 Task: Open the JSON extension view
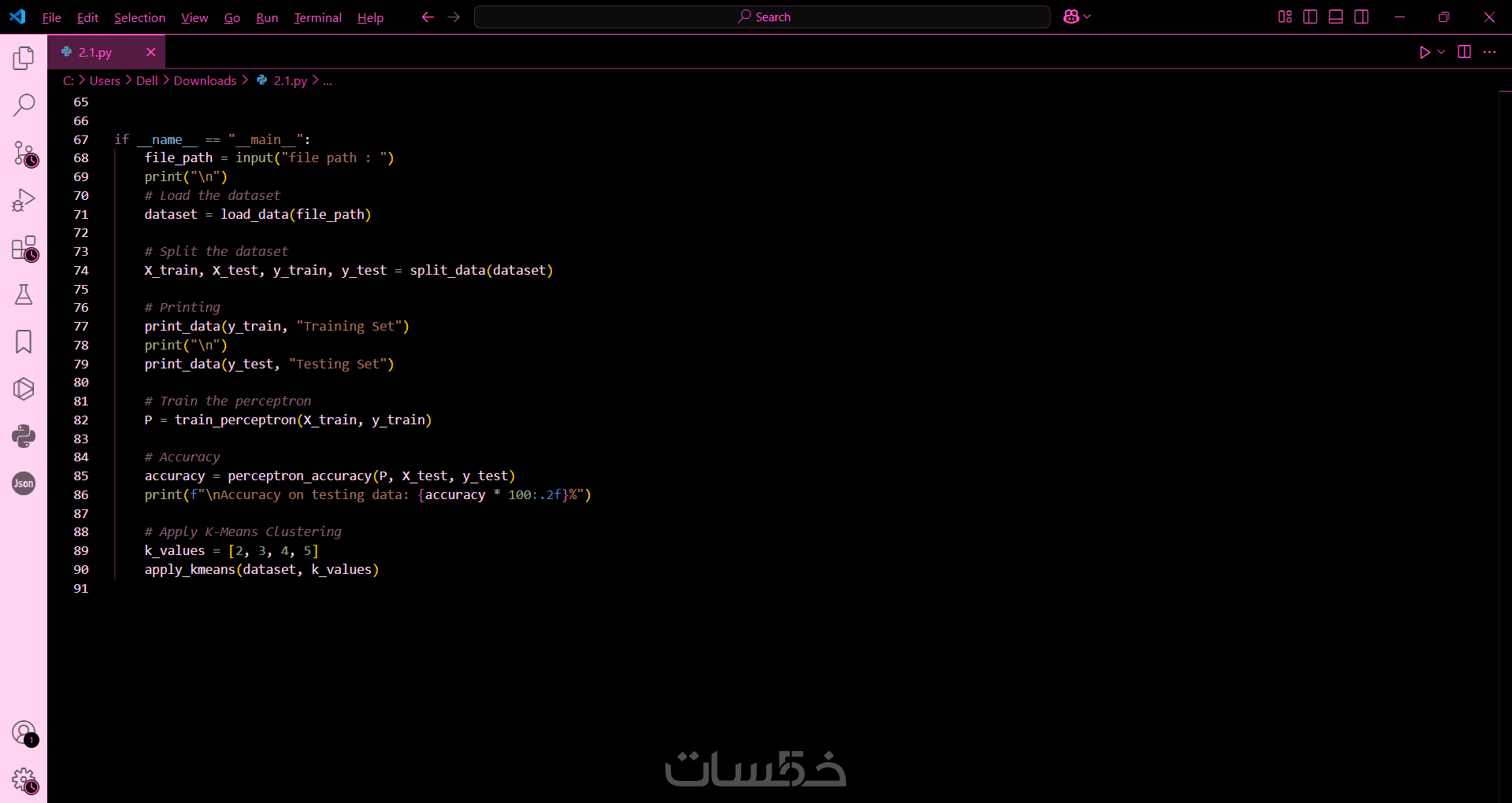point(24,483)
